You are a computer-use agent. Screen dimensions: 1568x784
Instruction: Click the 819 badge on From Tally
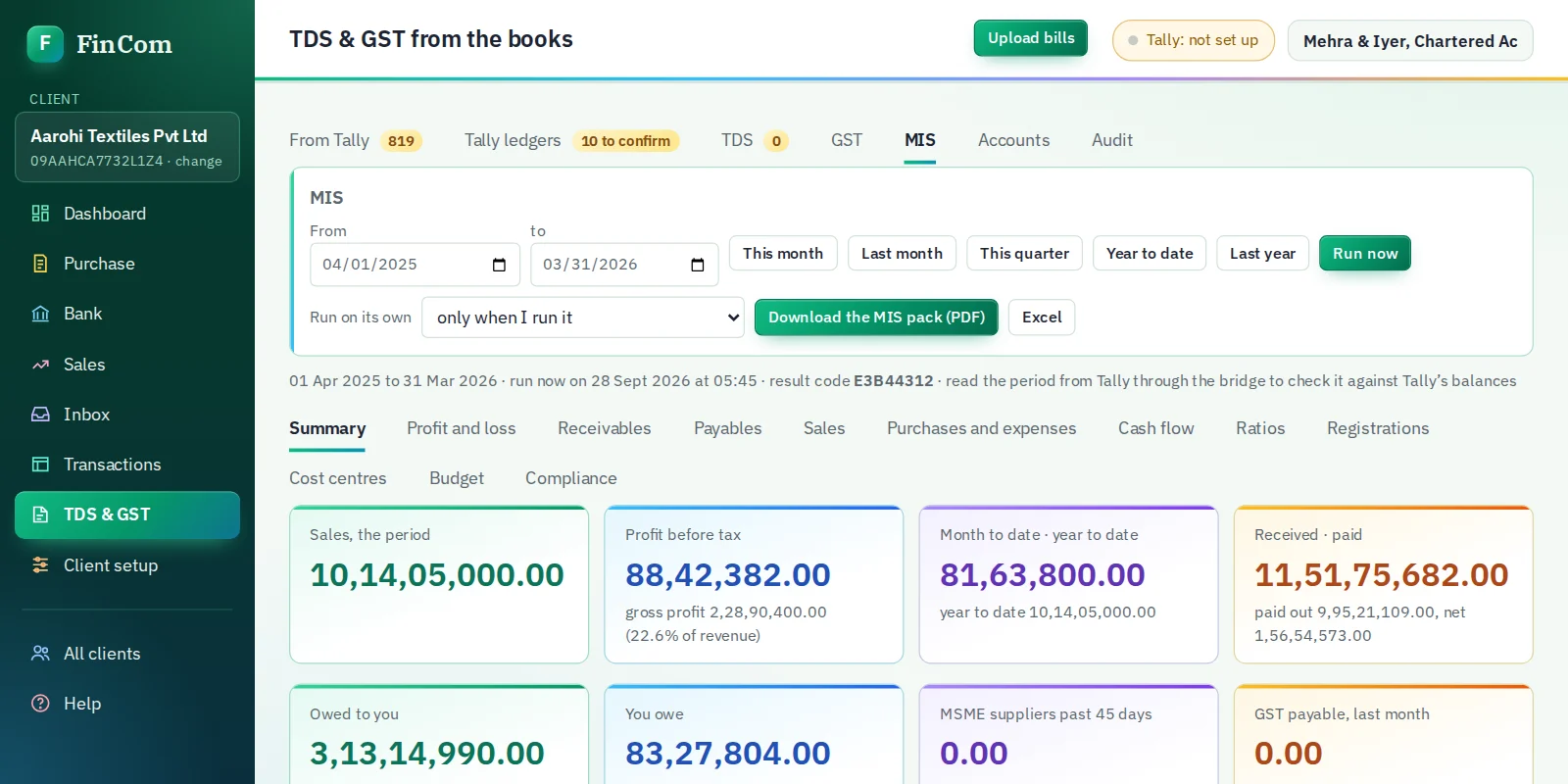tap(401, 141)
